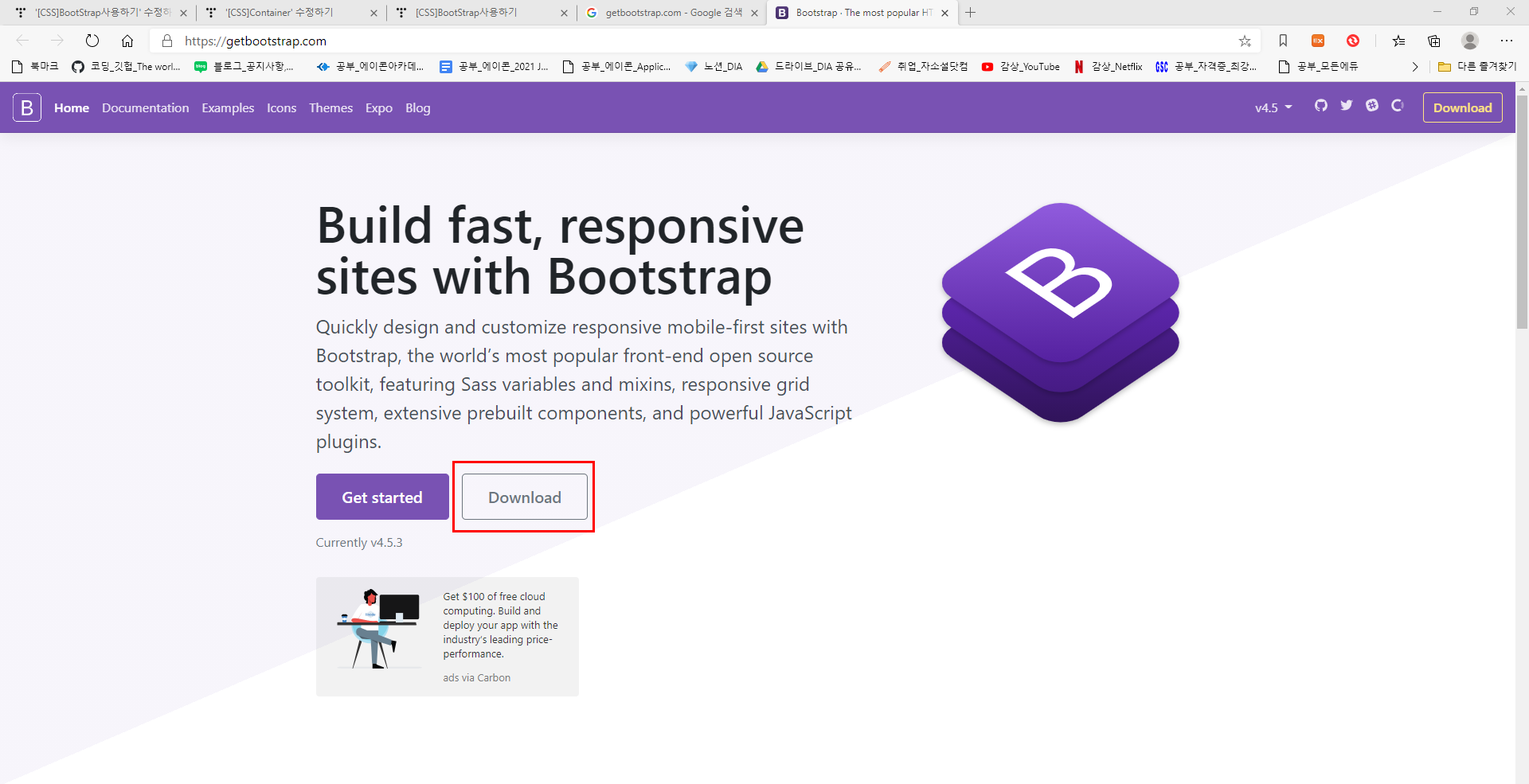Switch to the first '[CSS]BootStrap사용하기' 수정 tab
This screenshot has height=784, width=1529.
100,12
